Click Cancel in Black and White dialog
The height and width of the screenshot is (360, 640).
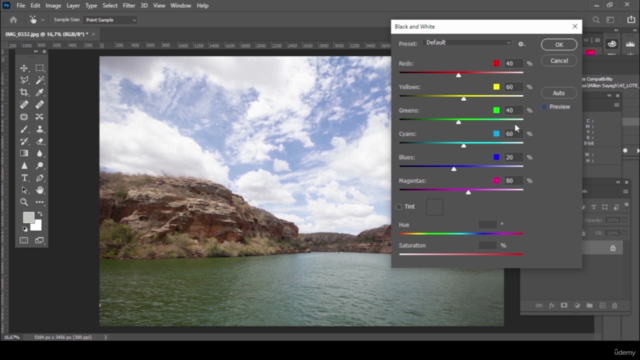tap(559, 61)
